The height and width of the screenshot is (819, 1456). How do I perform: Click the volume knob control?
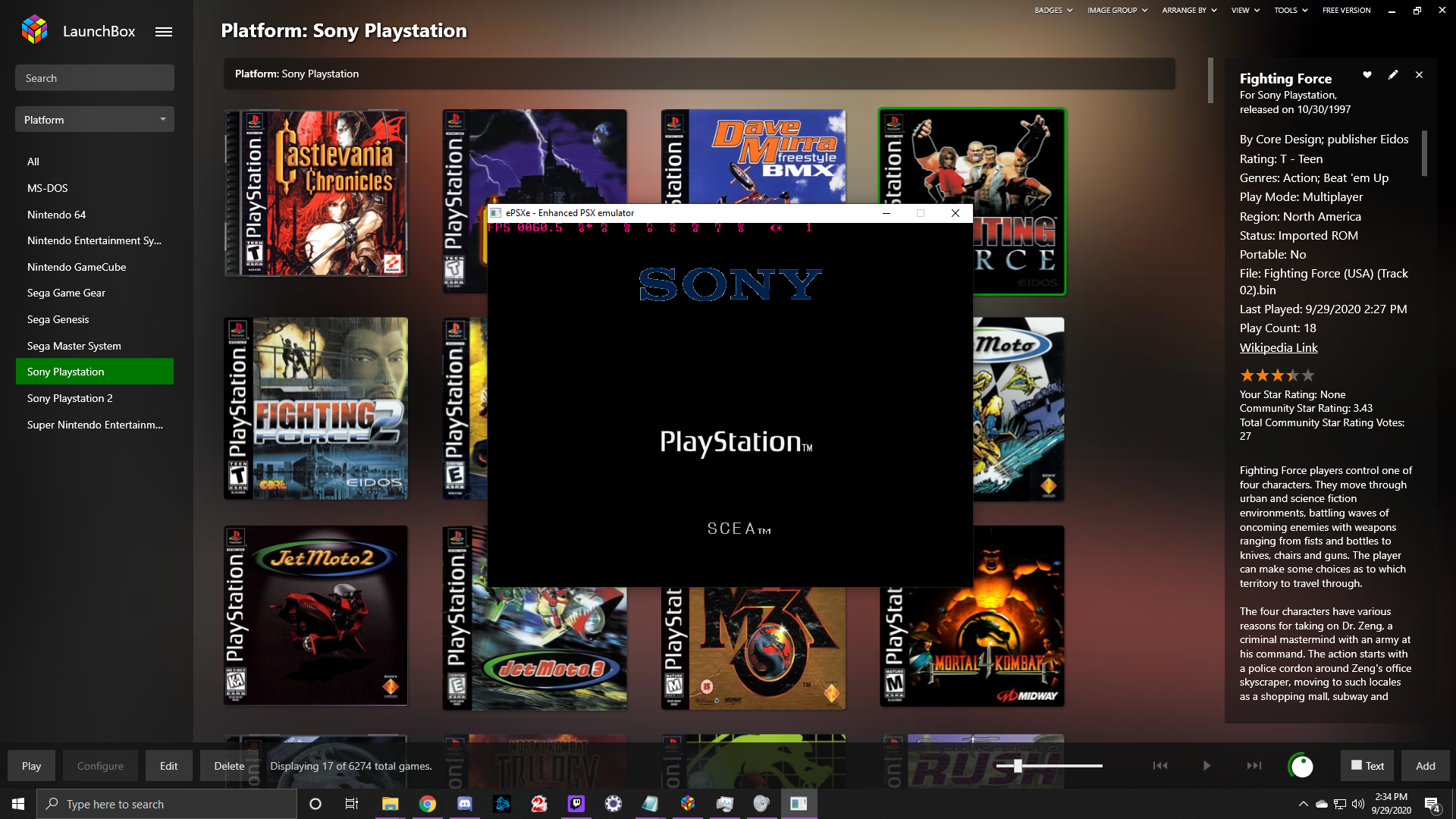tap(1301, 766)
